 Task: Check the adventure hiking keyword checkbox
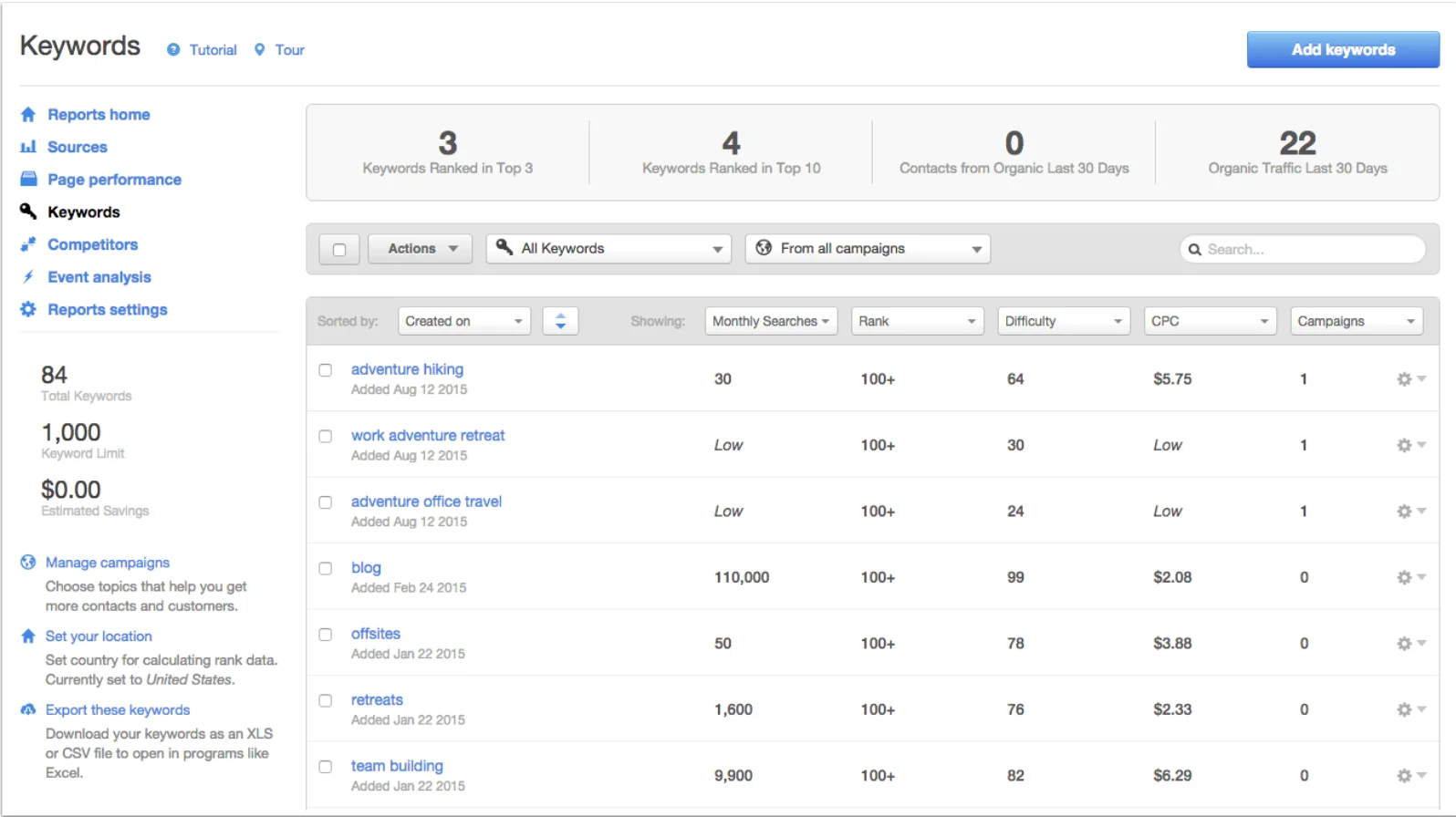coord(325,370)
